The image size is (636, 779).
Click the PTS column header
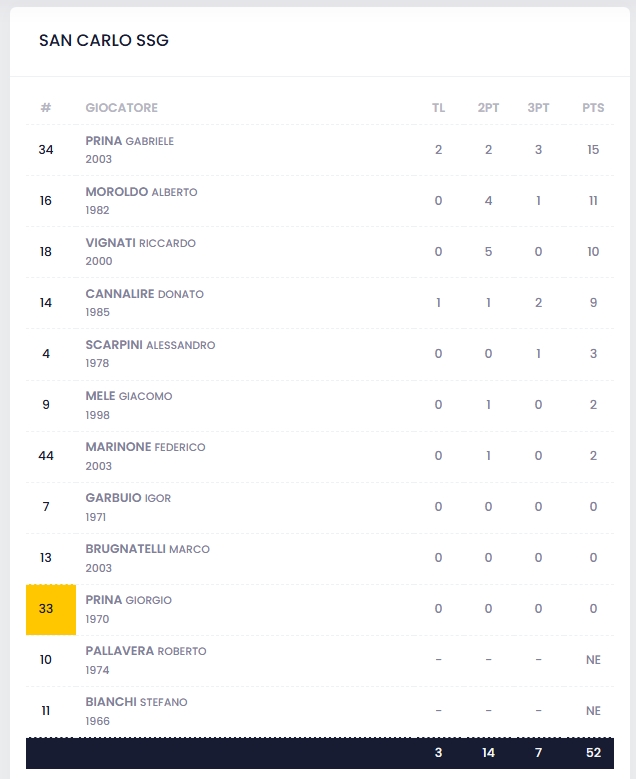pyautogui.click(x=593, y=108)
